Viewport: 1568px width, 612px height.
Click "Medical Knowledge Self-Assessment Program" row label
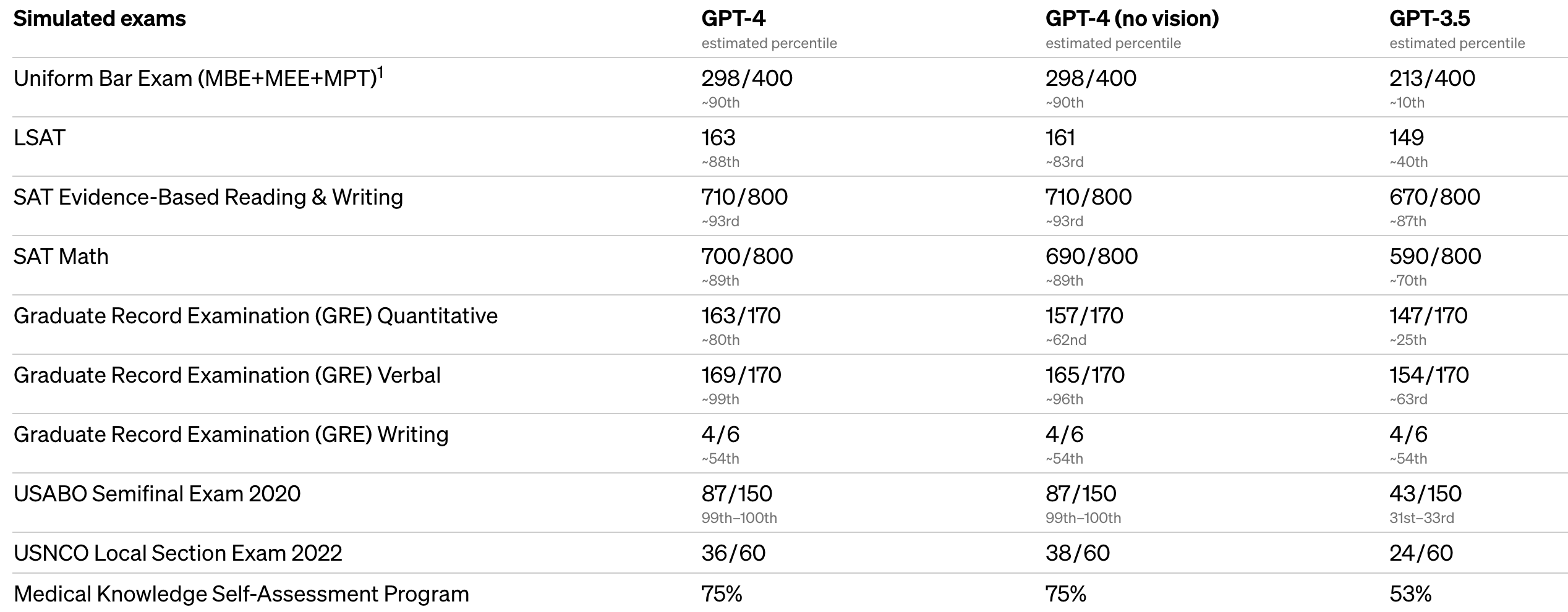pos(241,594)
